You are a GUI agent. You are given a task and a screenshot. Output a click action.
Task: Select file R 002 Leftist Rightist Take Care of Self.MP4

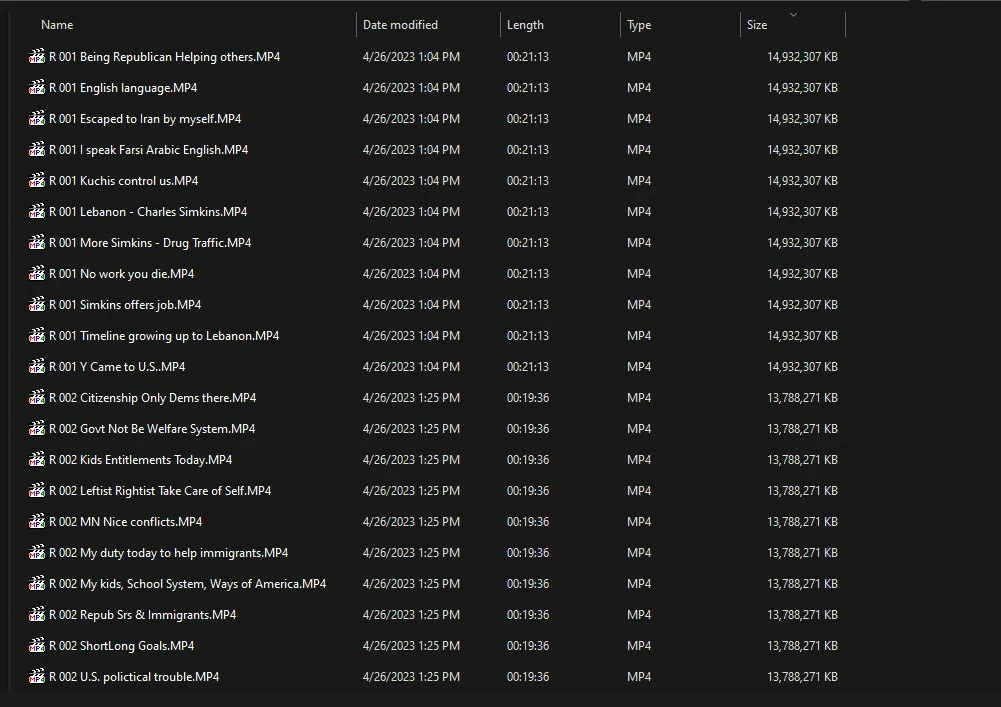pos(160,490)
